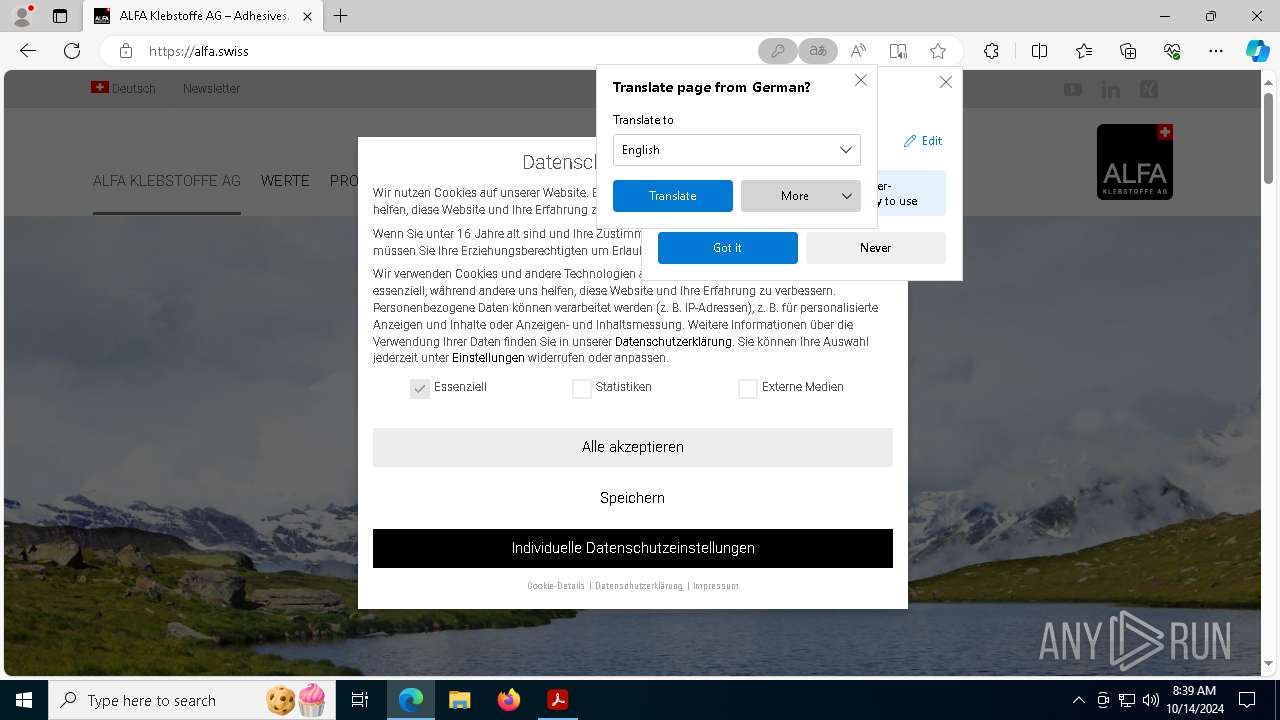Click the Edit link with the pencil
Screen dimensions: 1280x720
(923, 141)
